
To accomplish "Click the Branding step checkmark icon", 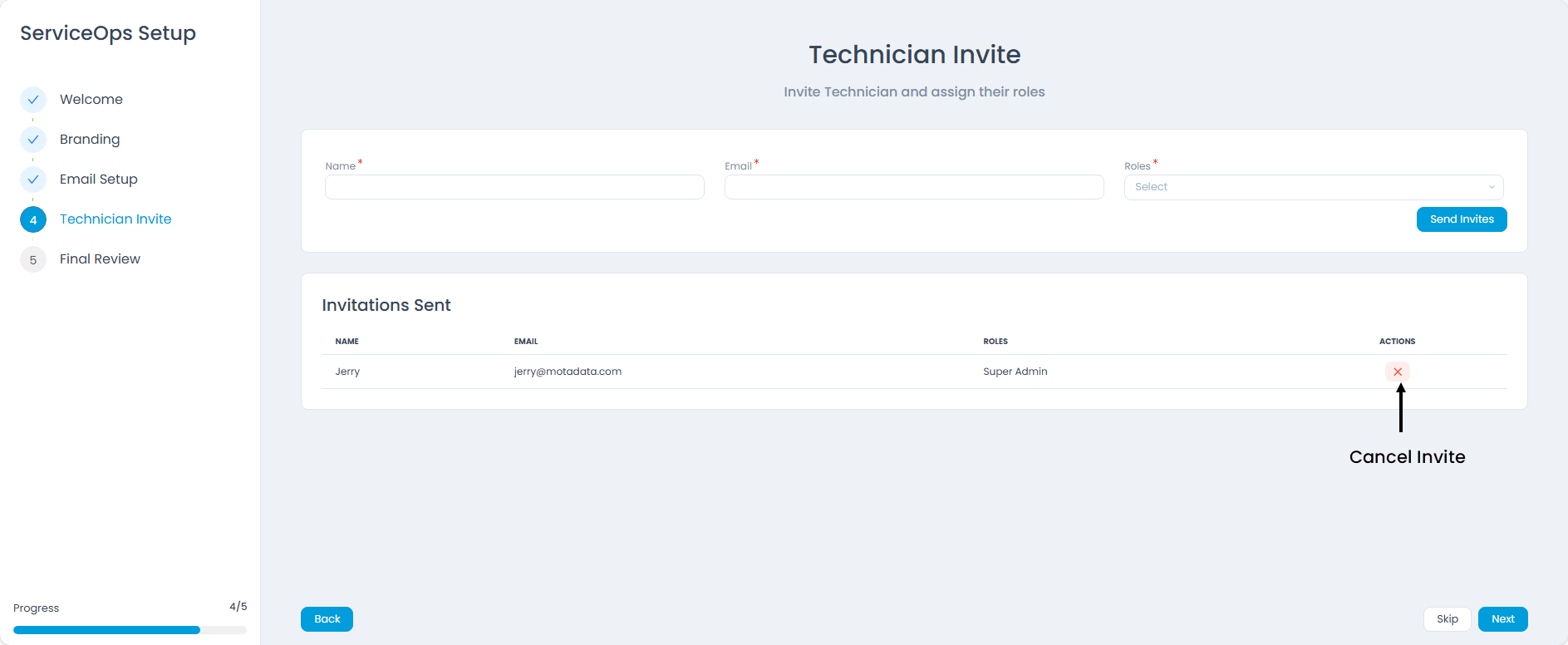I will coord(33,140).
